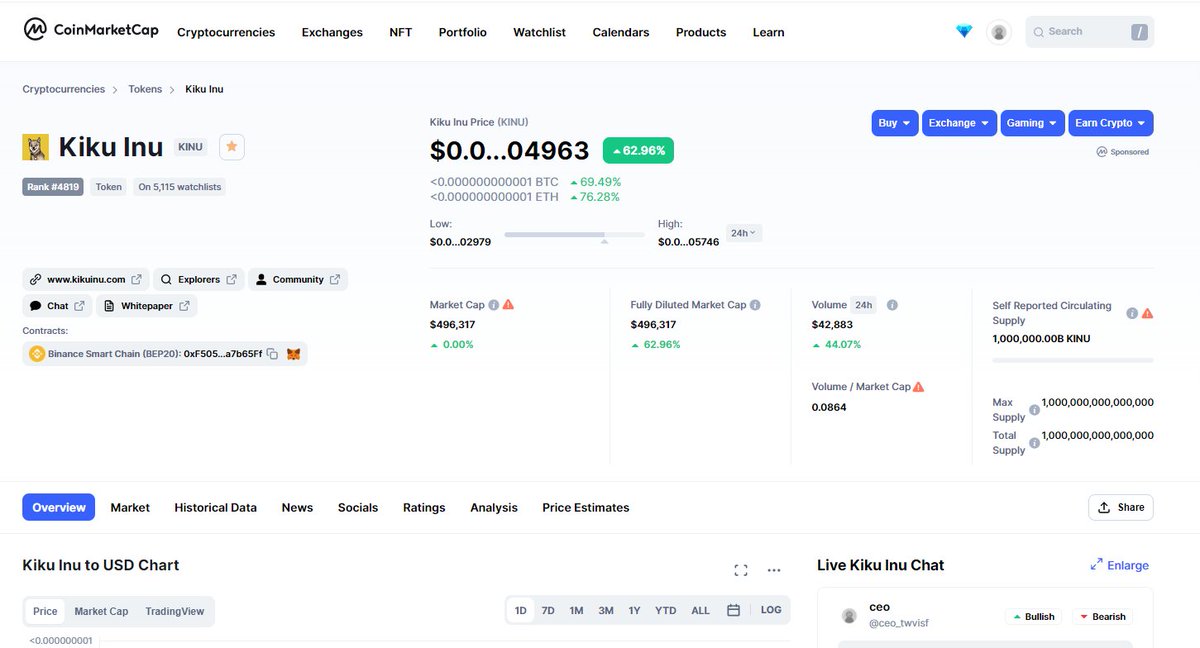This screenshot has width=1200, height=648.
Task: Select Bullish sentiment
Action: coord(1034,617)
